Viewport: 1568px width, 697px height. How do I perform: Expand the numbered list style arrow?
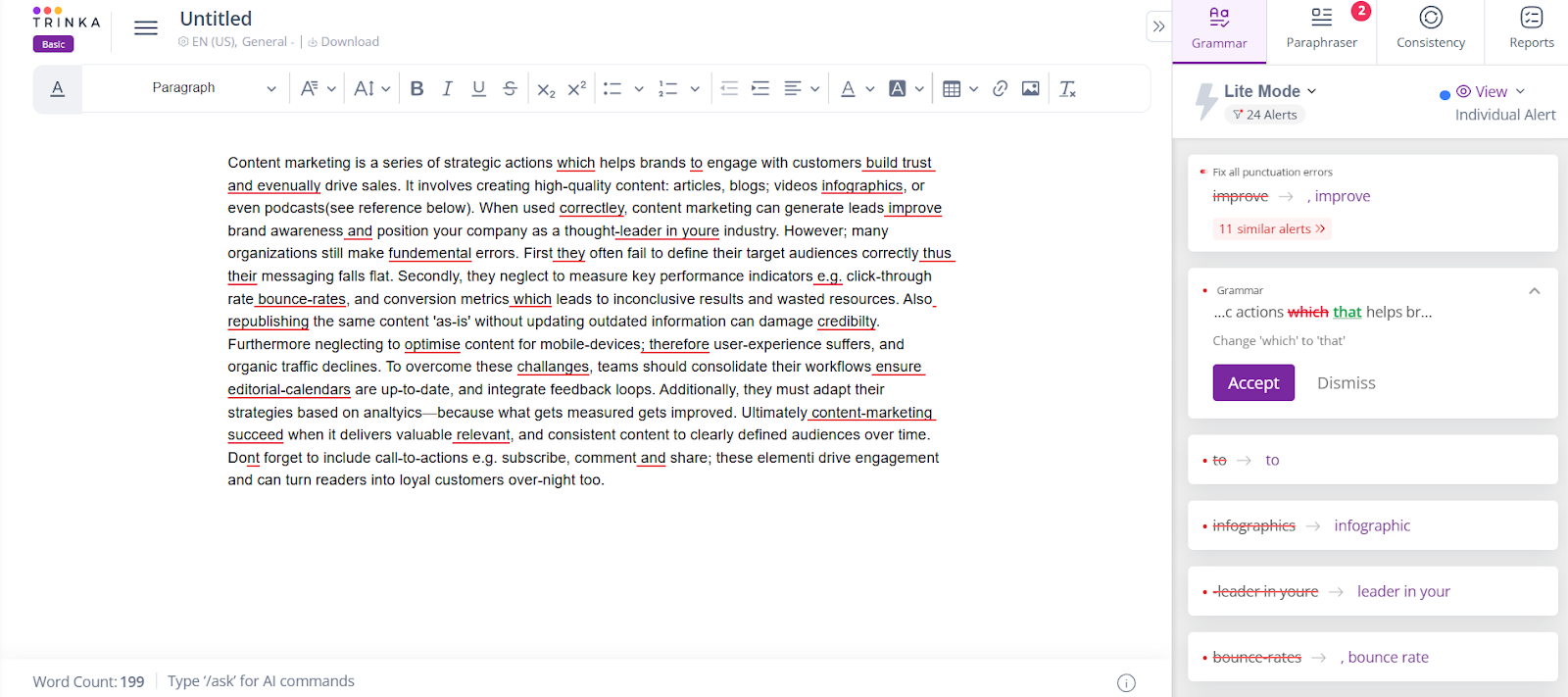click(x=695, y=88)
